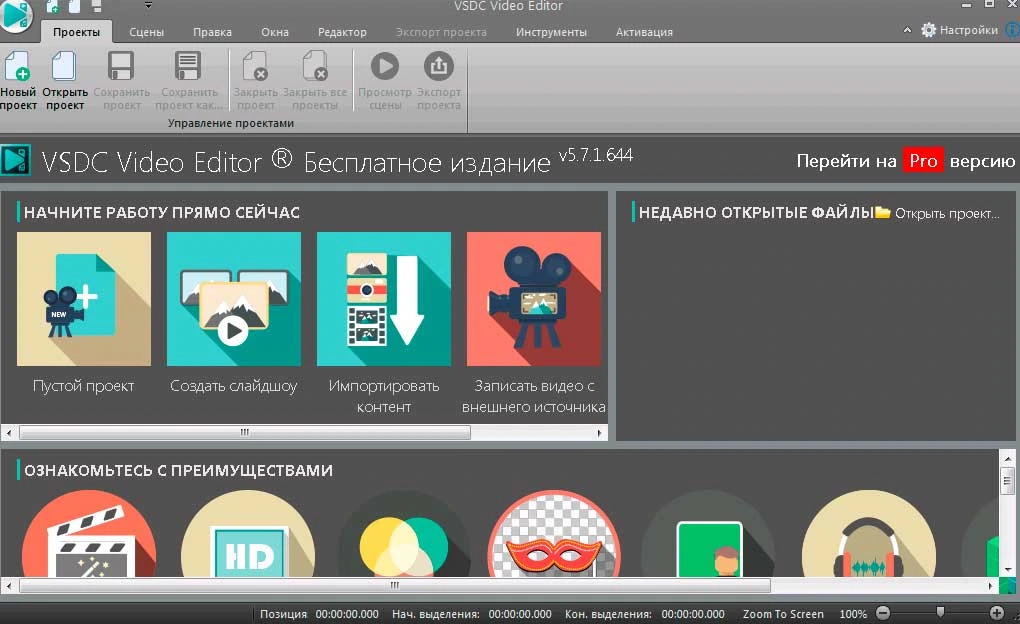
Task: Click the VSDC logo in the header banner
Action: click(x=16, y=160)
